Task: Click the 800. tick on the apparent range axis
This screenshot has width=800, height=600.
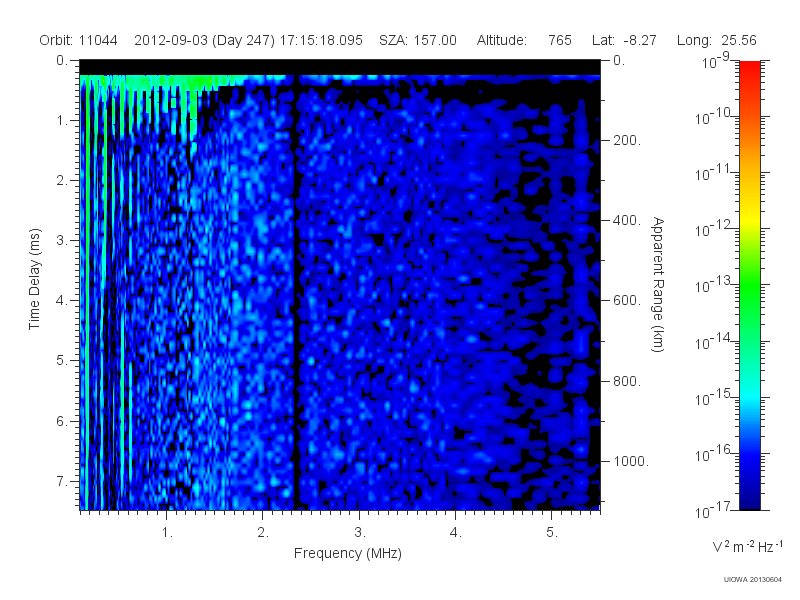Action: click(627, 381)
